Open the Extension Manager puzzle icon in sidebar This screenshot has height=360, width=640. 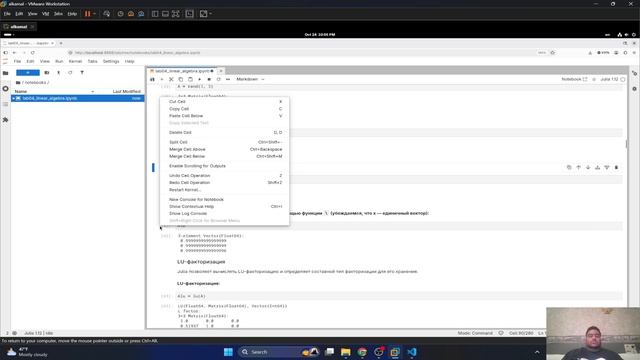tap(5, 120)
